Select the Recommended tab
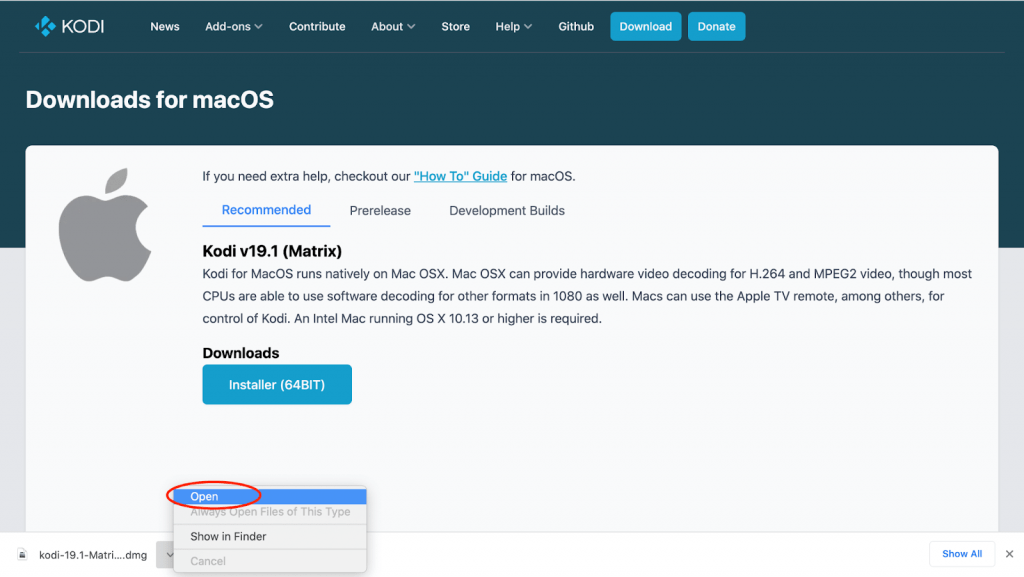Viewport: 1024px width, 577px height. 266,210
